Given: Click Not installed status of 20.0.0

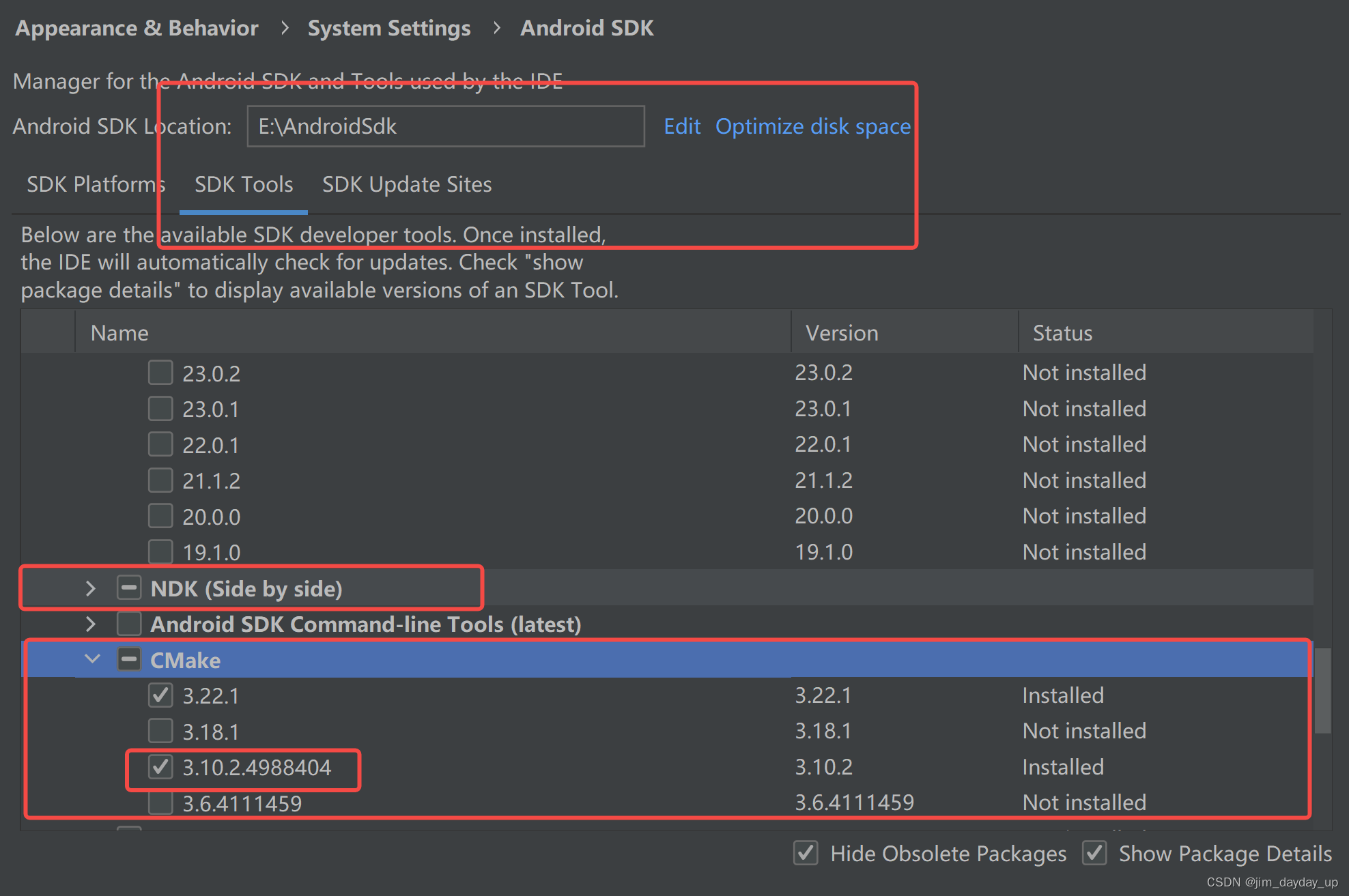Looking at the screenshot, I should [1084, 515].
